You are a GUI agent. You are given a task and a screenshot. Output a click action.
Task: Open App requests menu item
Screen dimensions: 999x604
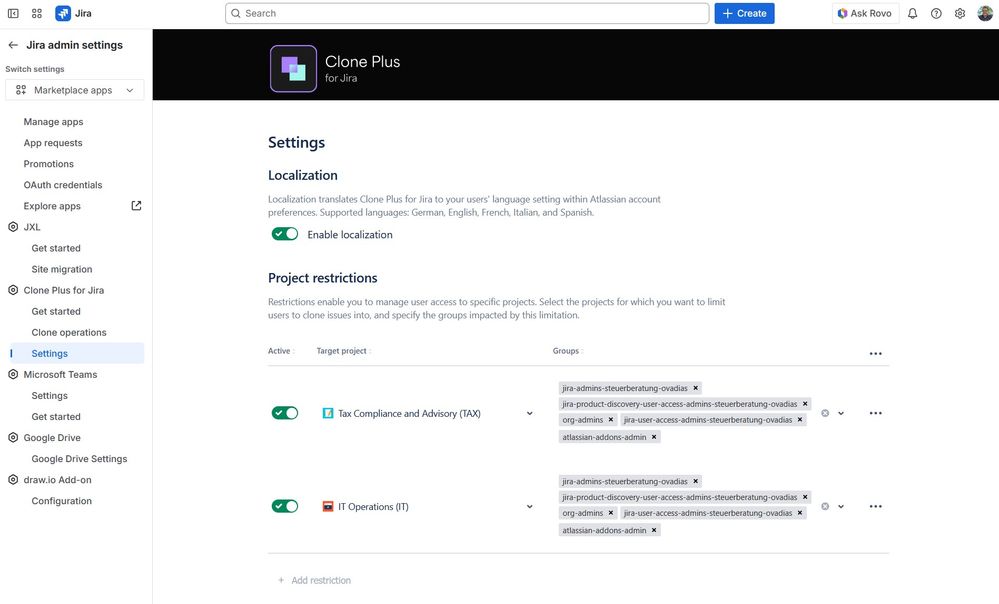[x=53, y=143]
